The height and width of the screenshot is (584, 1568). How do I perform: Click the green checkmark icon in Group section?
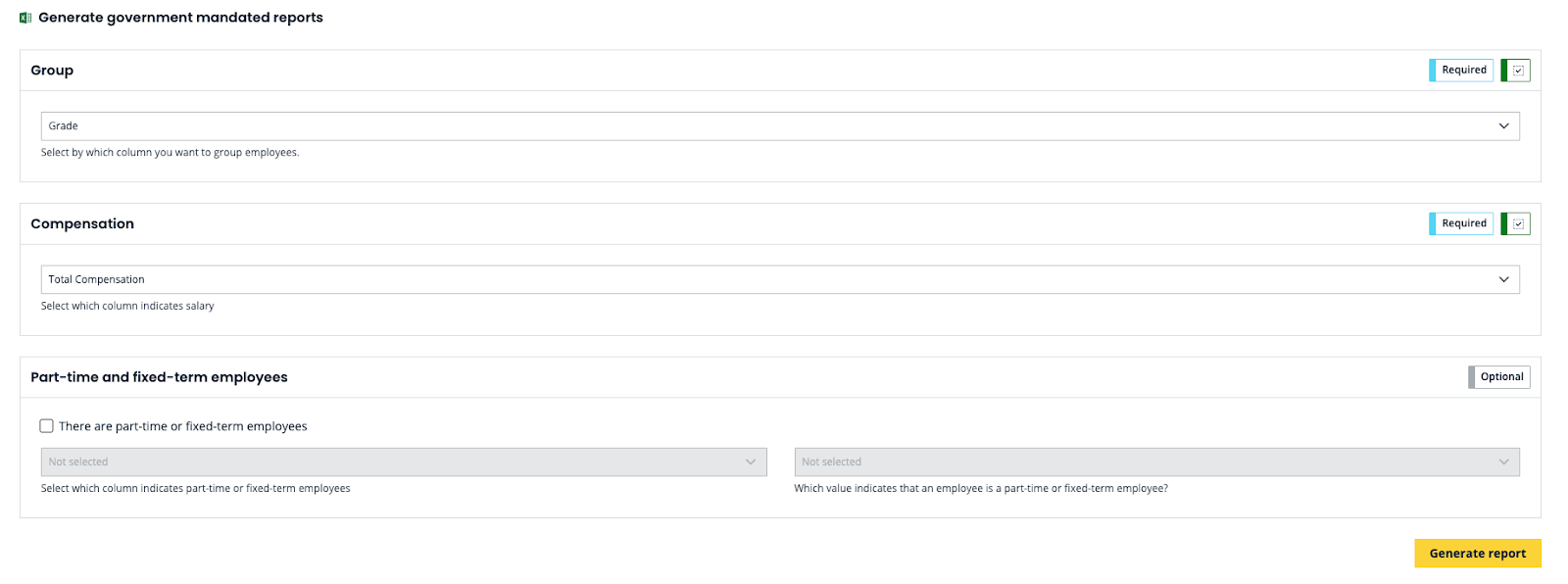(1517, 71)
